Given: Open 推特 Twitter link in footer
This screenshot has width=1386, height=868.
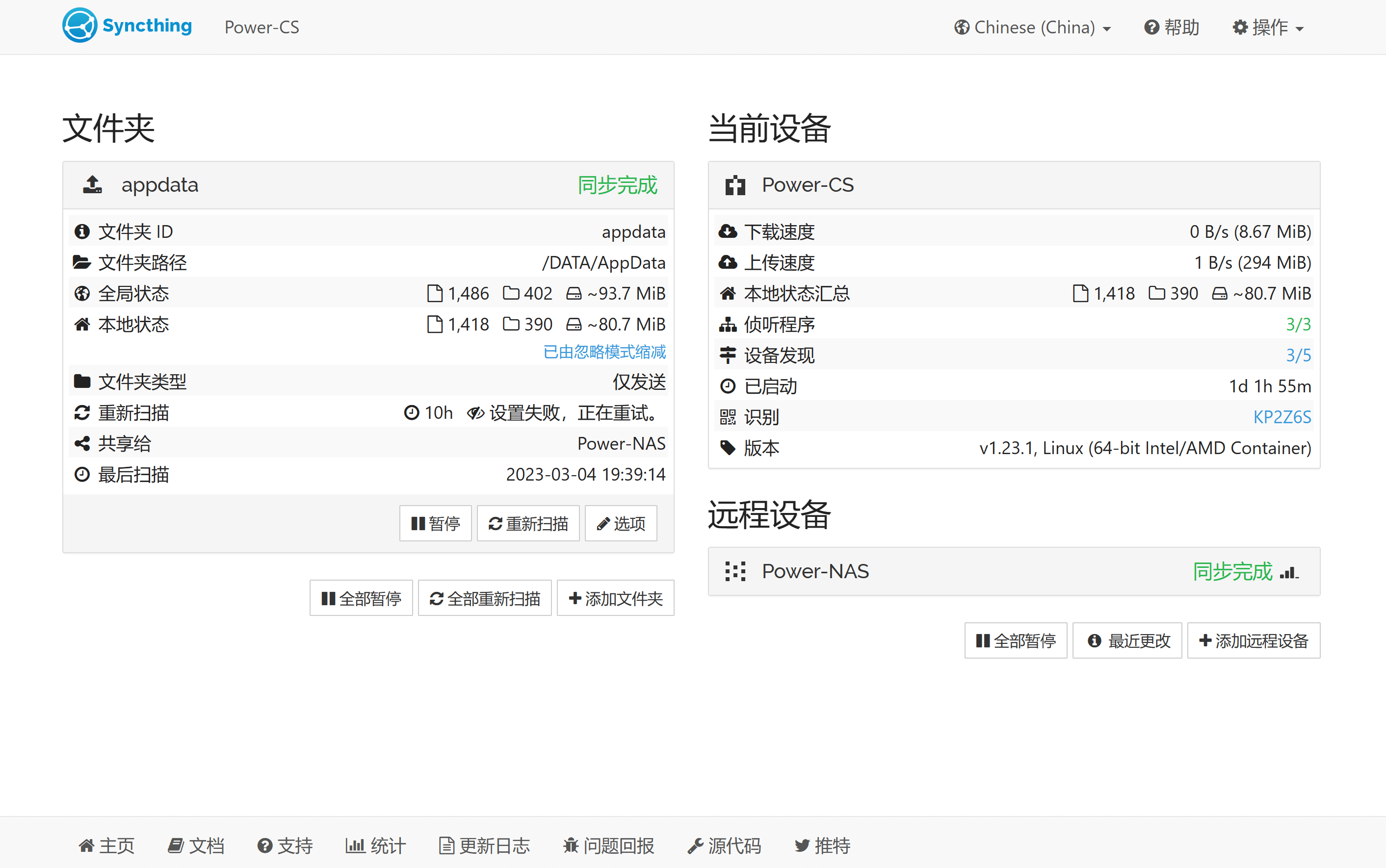Looking at the screenshot, I should (x=822, y=845).
